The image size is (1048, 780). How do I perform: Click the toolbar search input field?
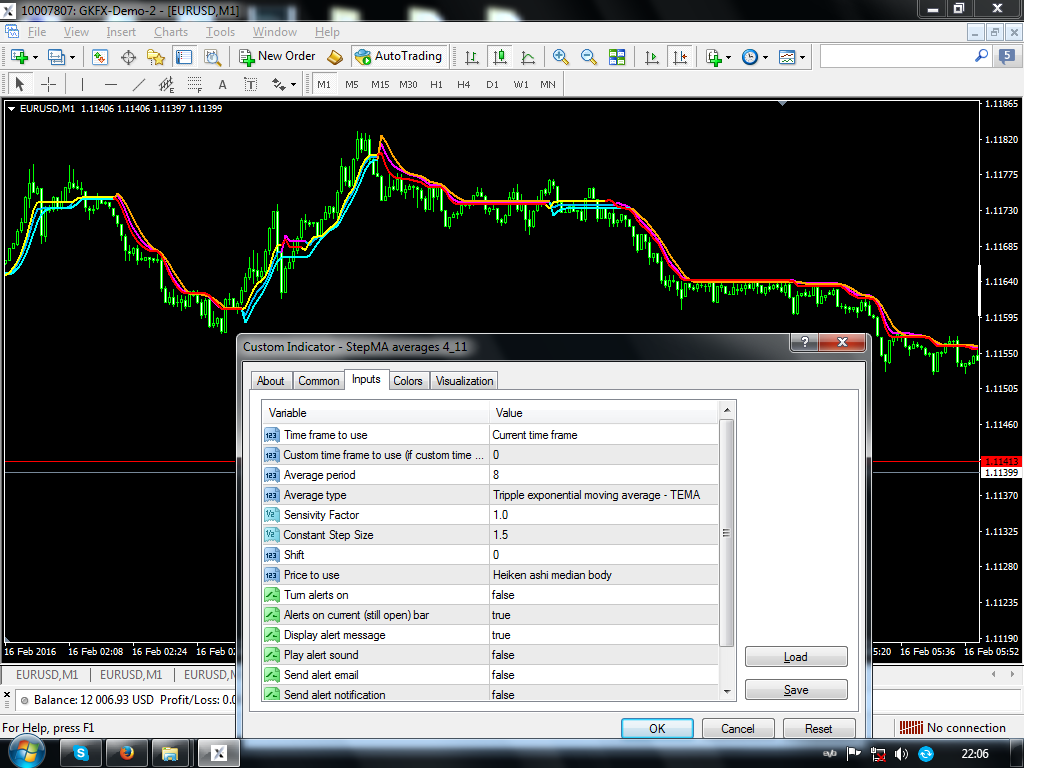click(x=898, y=57)
